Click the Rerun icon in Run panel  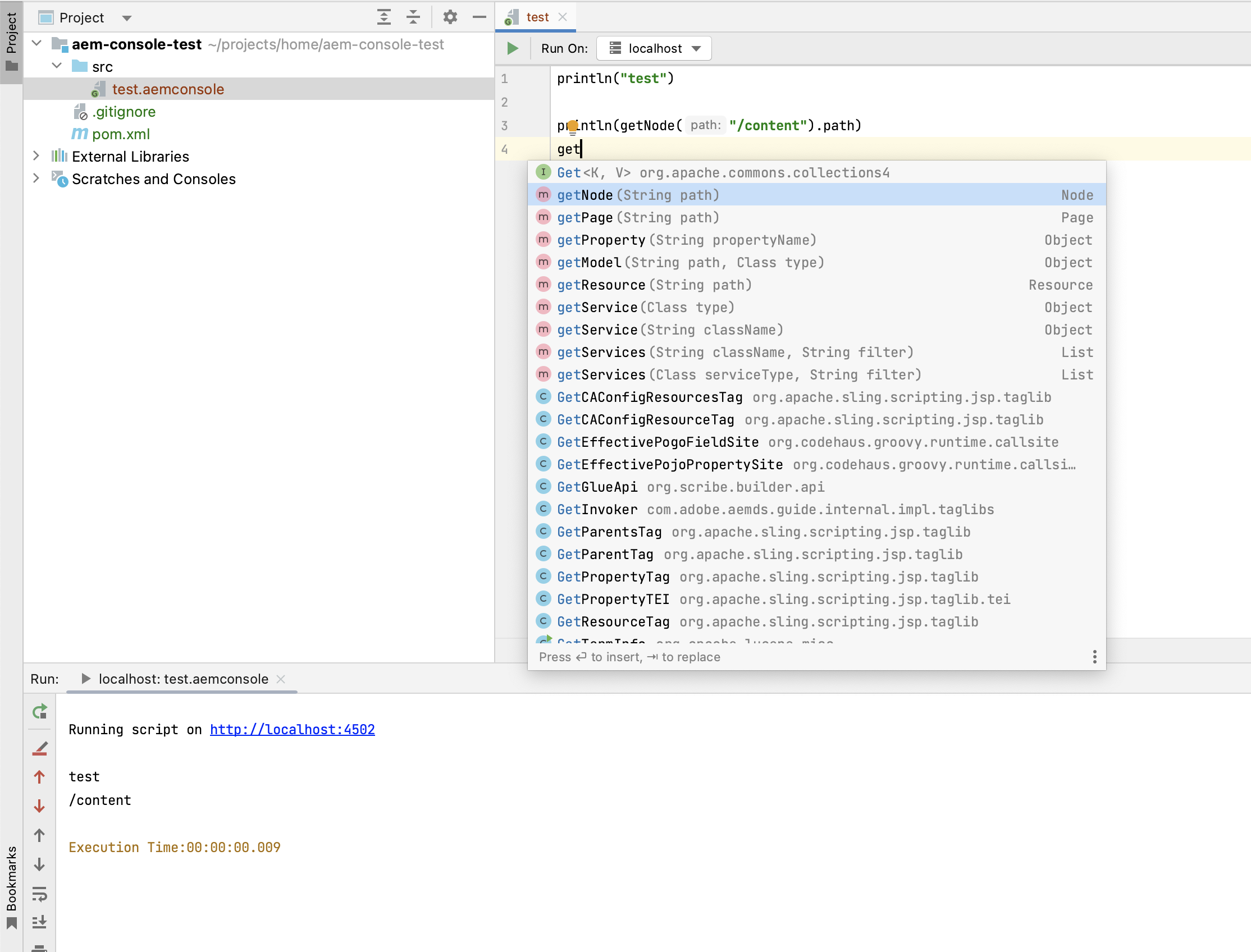[x=40, y=712]
